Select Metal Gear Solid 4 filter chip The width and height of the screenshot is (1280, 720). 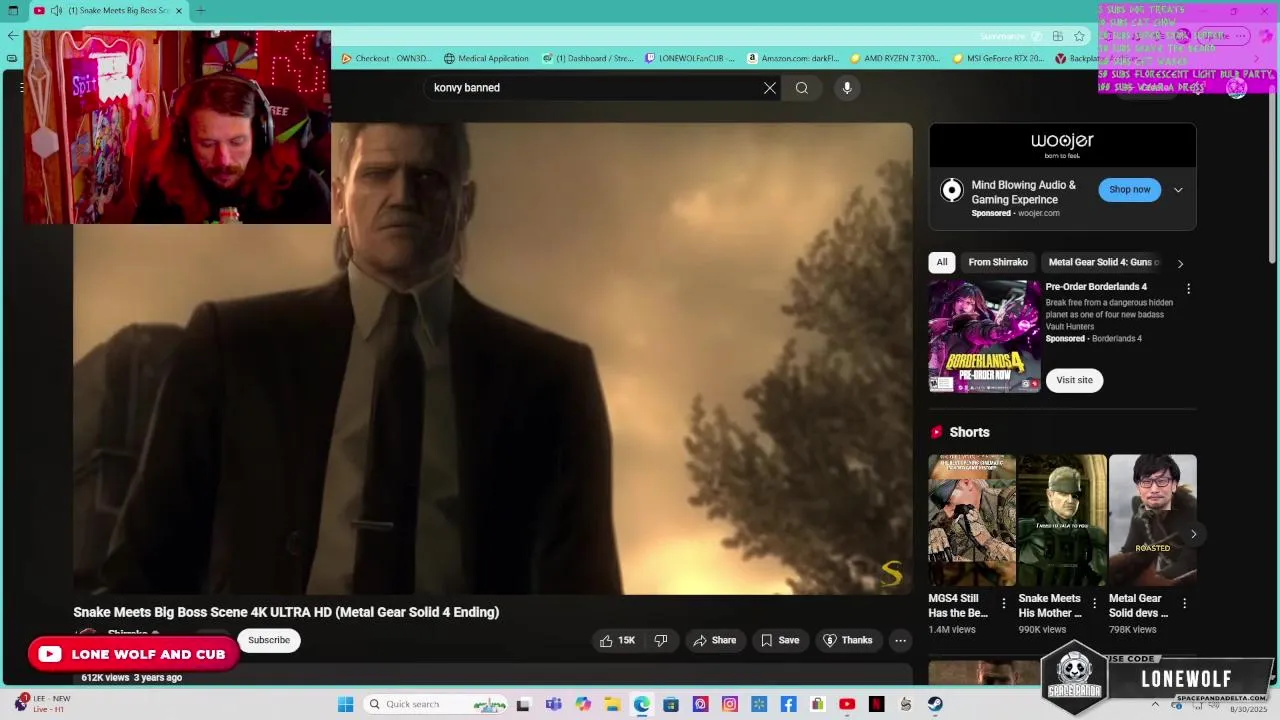pos(1103,262)
